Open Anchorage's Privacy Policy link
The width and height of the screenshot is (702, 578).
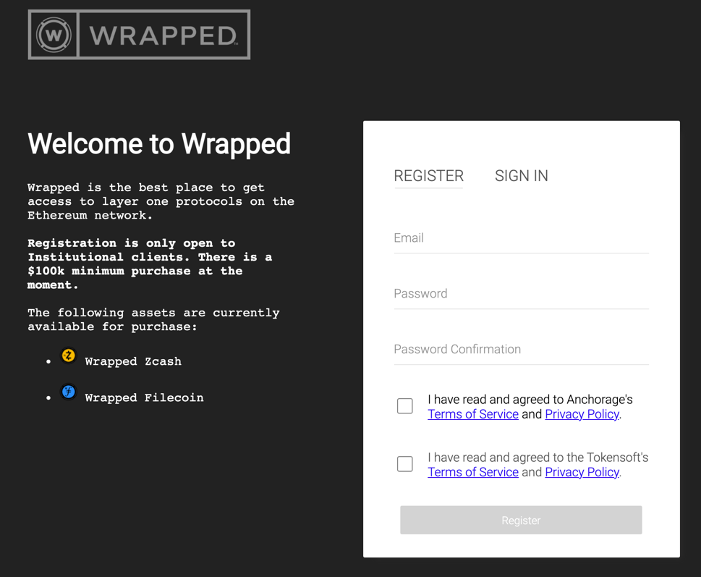(582, 414)
